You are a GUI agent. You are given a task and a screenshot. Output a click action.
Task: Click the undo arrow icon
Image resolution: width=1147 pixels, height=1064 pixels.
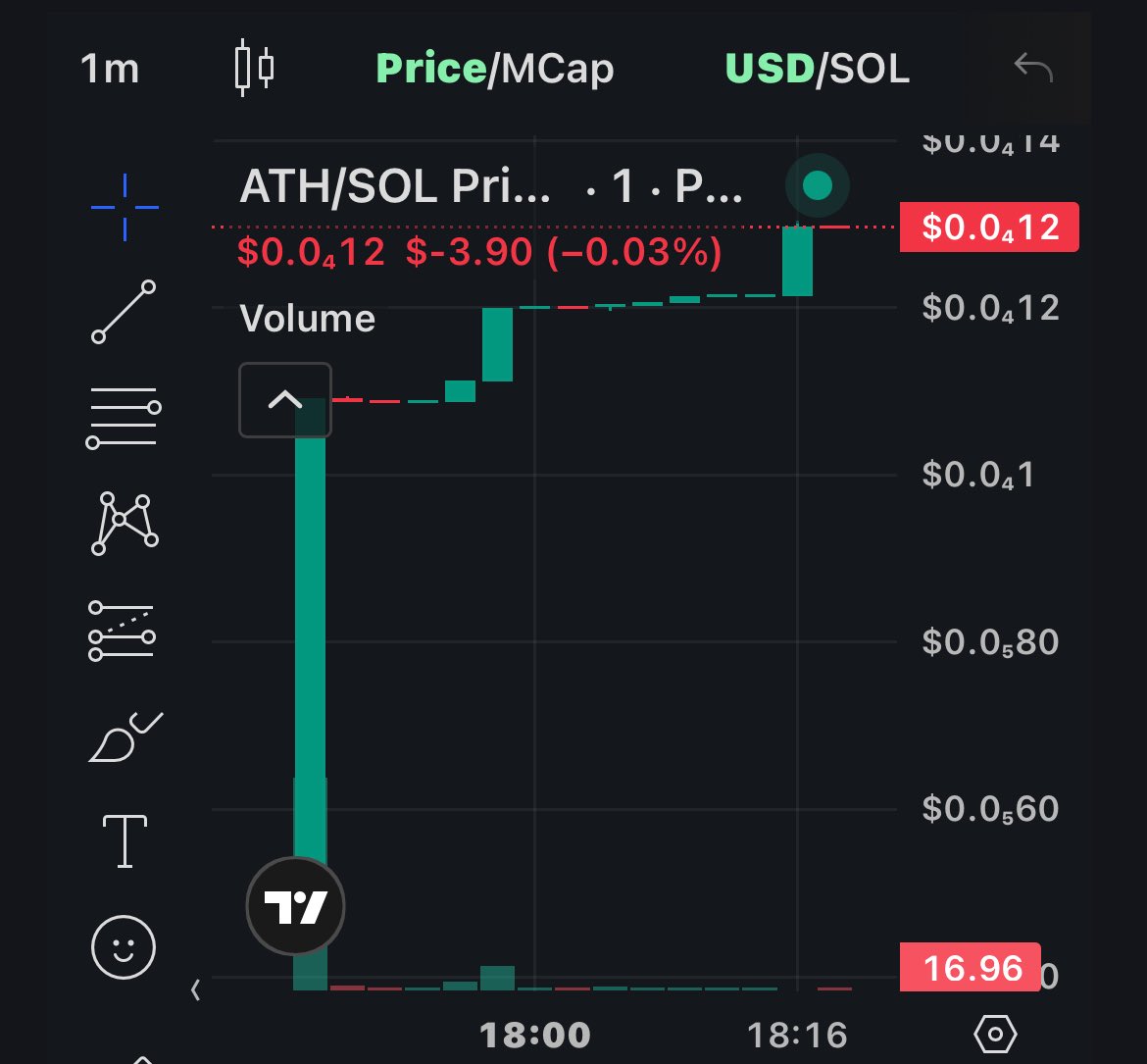(1033, 68)
